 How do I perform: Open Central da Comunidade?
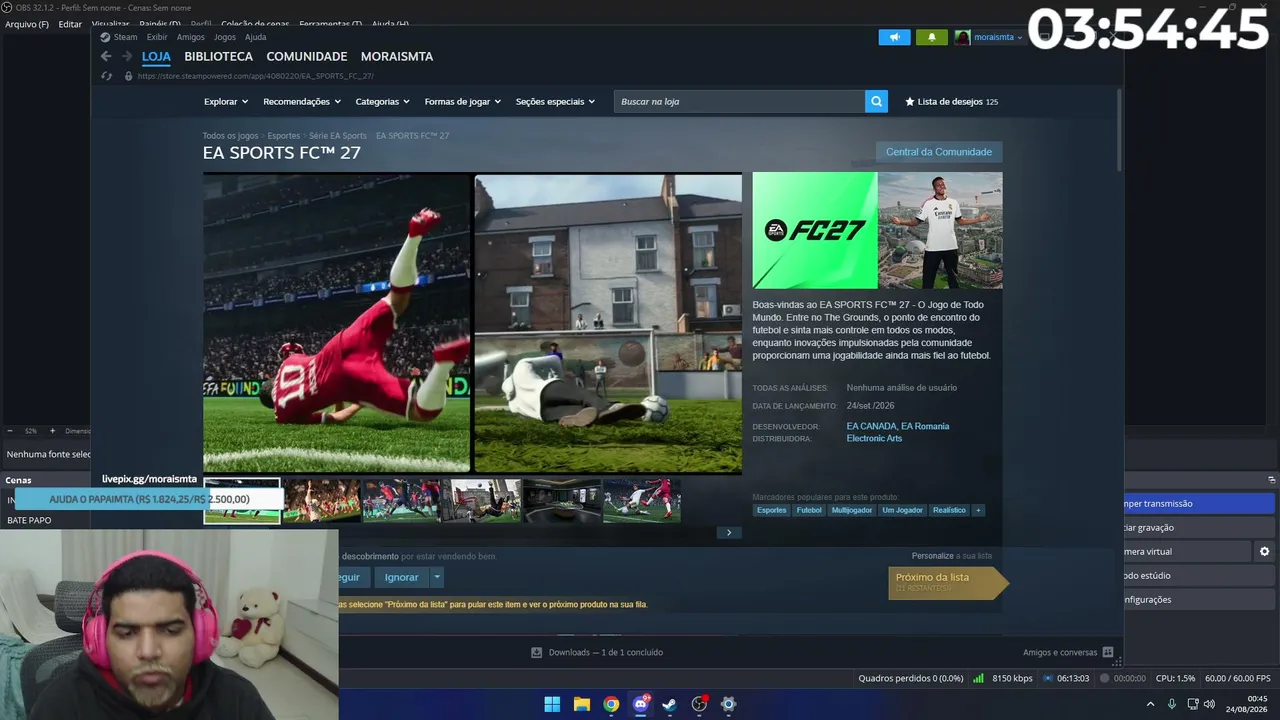(939, 152)
